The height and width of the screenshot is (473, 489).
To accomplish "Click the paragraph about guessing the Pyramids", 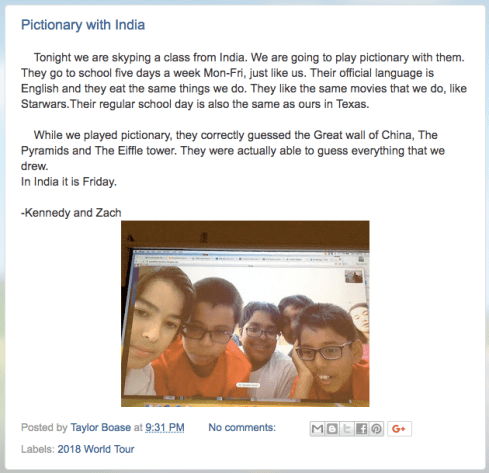I will point(233,150).
